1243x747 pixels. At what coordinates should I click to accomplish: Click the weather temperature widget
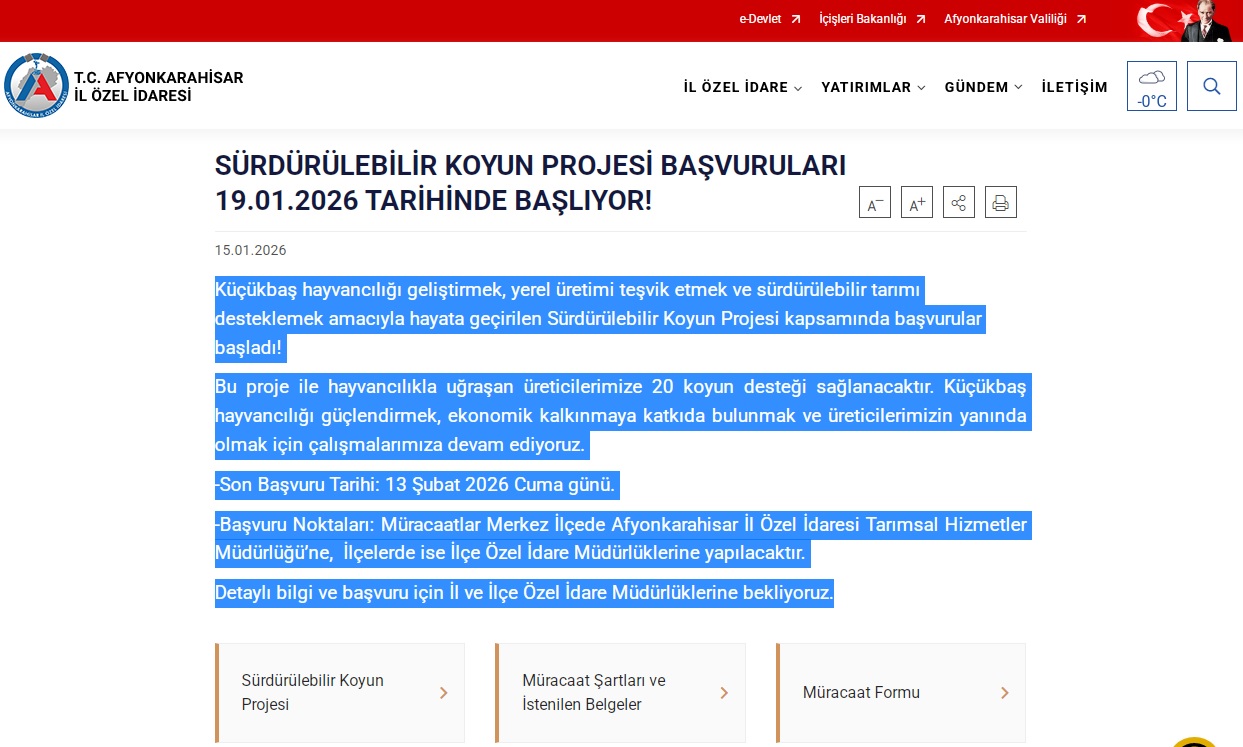click(1151, 86)
